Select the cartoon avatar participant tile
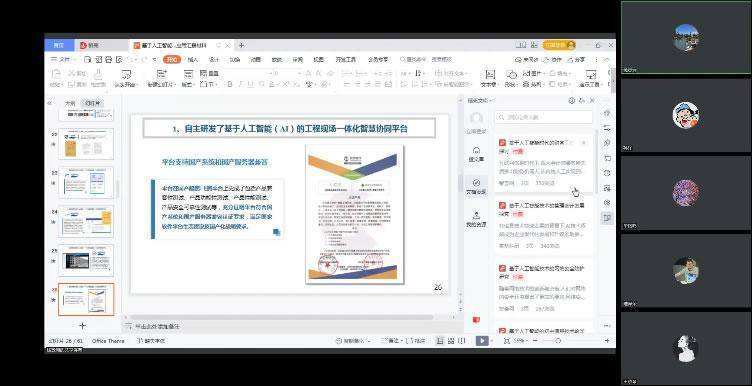This screenshot has height=386, width=752. (686, 116)
